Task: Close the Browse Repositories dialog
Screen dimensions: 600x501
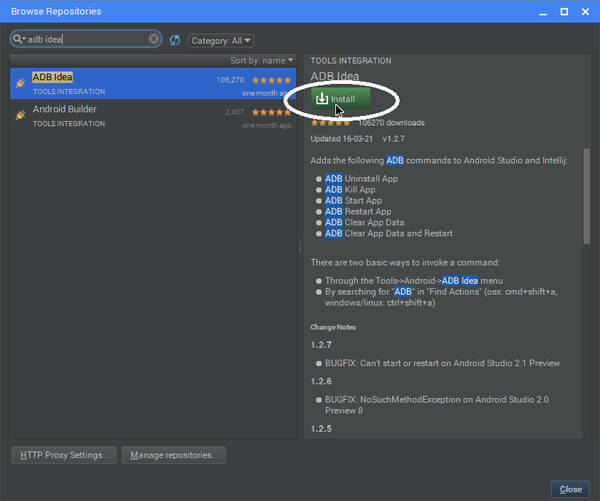Action: [570, 489]
